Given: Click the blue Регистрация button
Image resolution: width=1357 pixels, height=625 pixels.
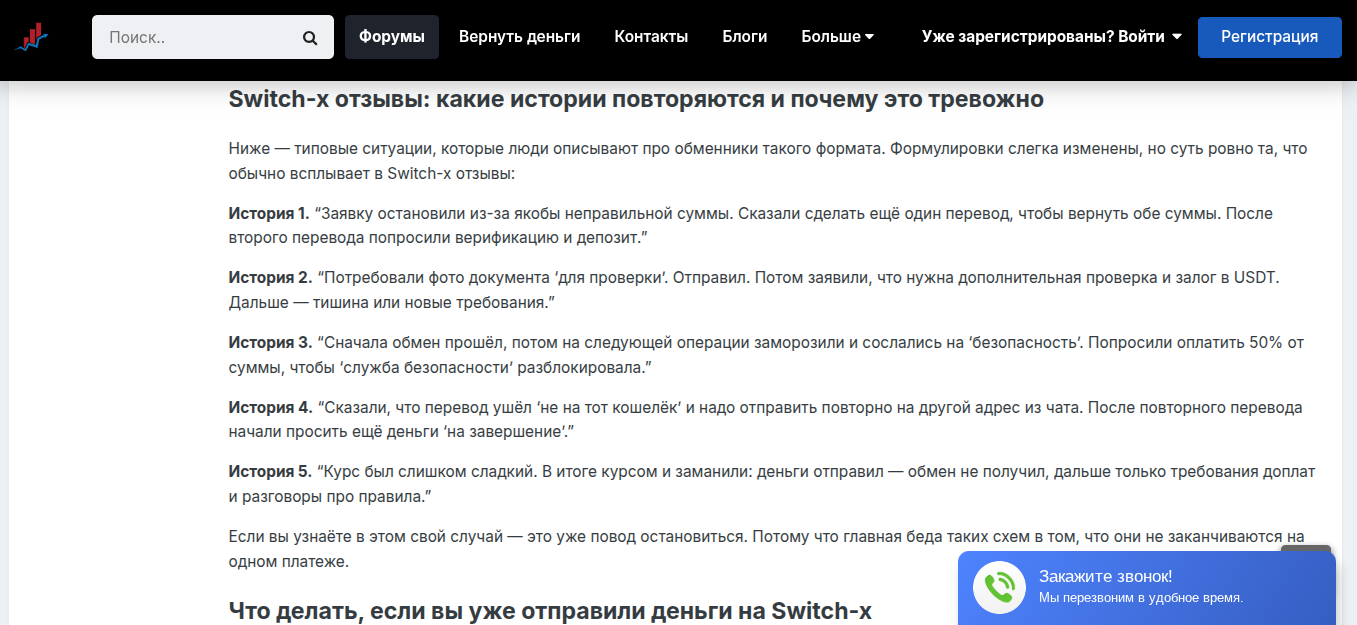Looking at the screenshot, I should pyautogui.click(x=1269, y=37).
